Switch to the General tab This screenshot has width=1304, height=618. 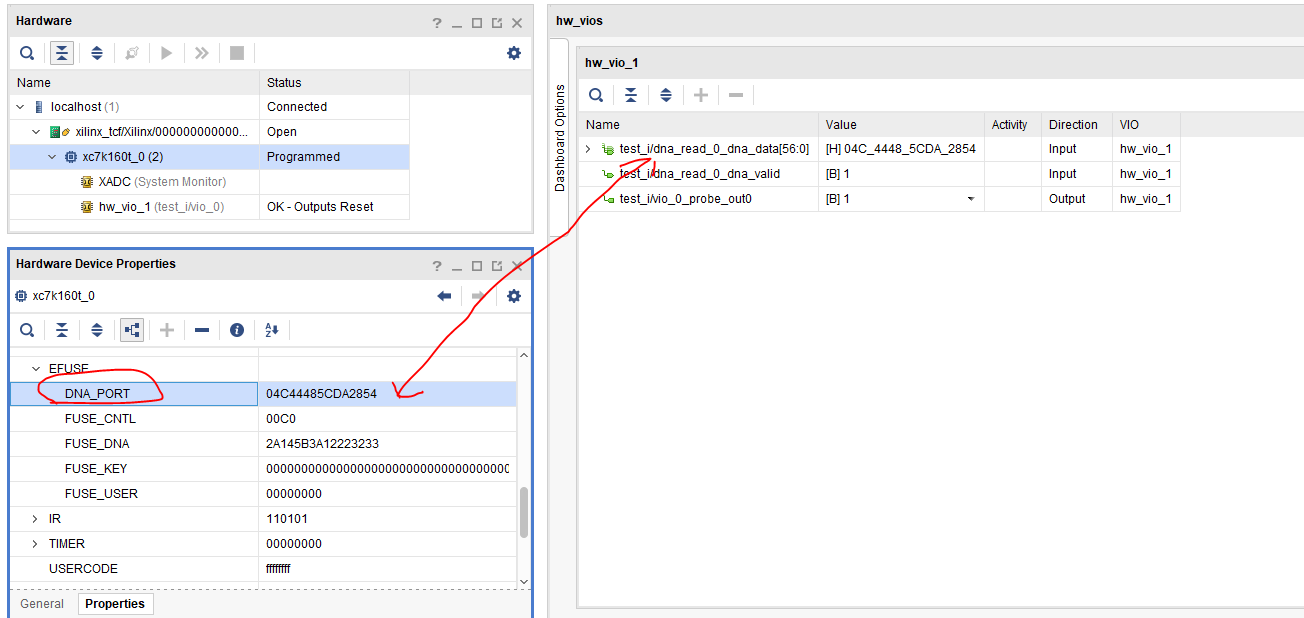click(42, 604)
